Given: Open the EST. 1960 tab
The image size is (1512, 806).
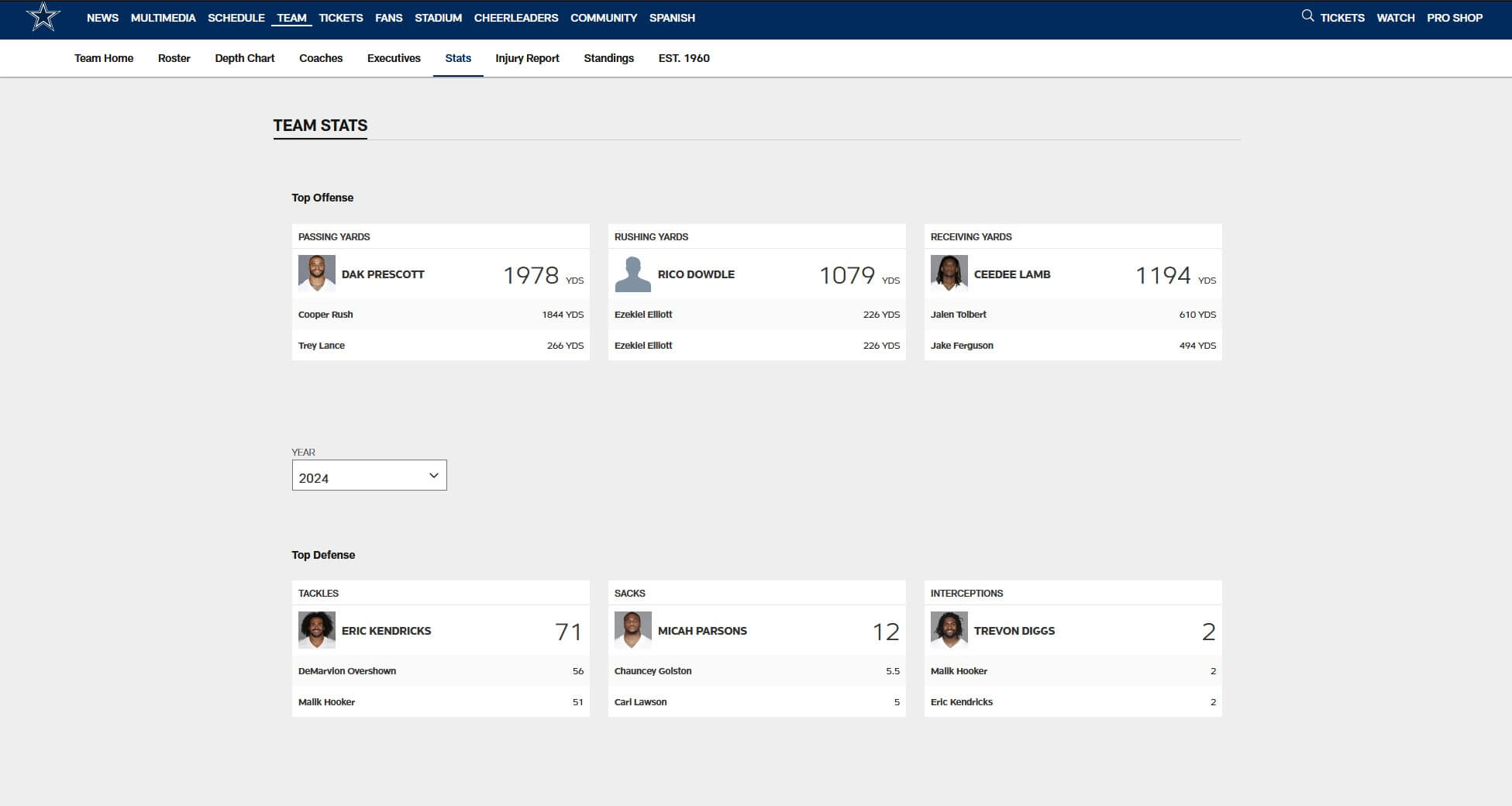Looking at the screenshot, I should click(x=684, y=58).
